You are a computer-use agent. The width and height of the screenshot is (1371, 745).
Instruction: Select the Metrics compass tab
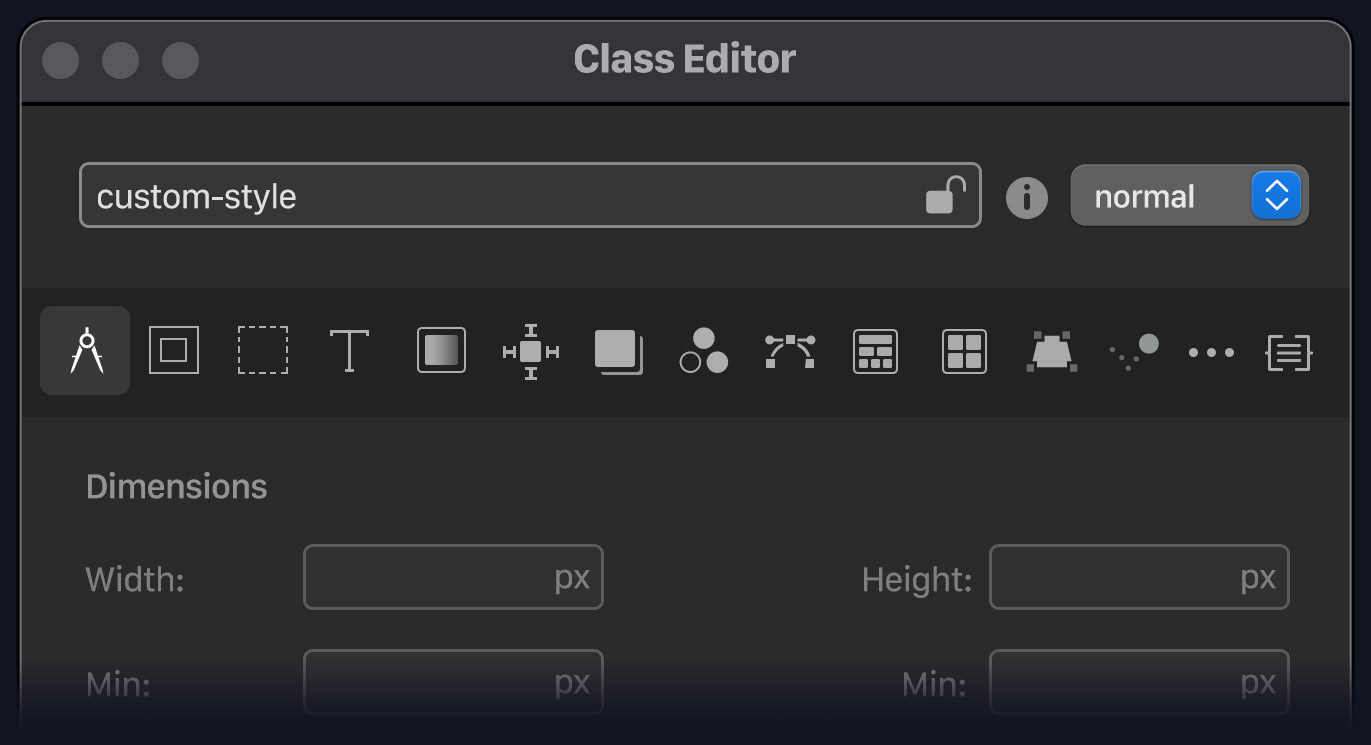coord(85,351)
